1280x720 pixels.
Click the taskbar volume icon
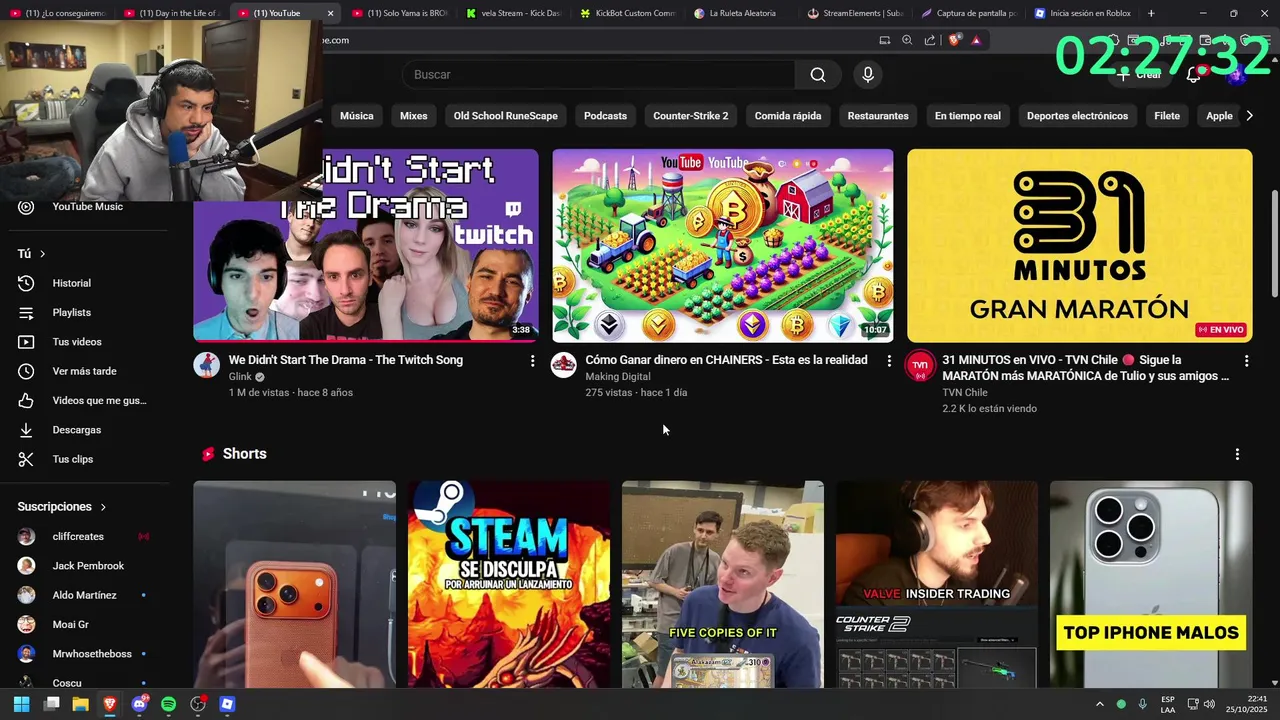point(1211,704)
